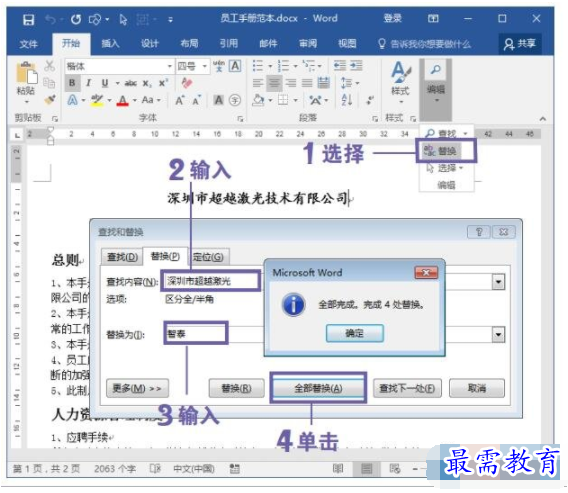The image size is (568, 493).
Task: Click the 替换(R) button
Action: pos(237,388)
